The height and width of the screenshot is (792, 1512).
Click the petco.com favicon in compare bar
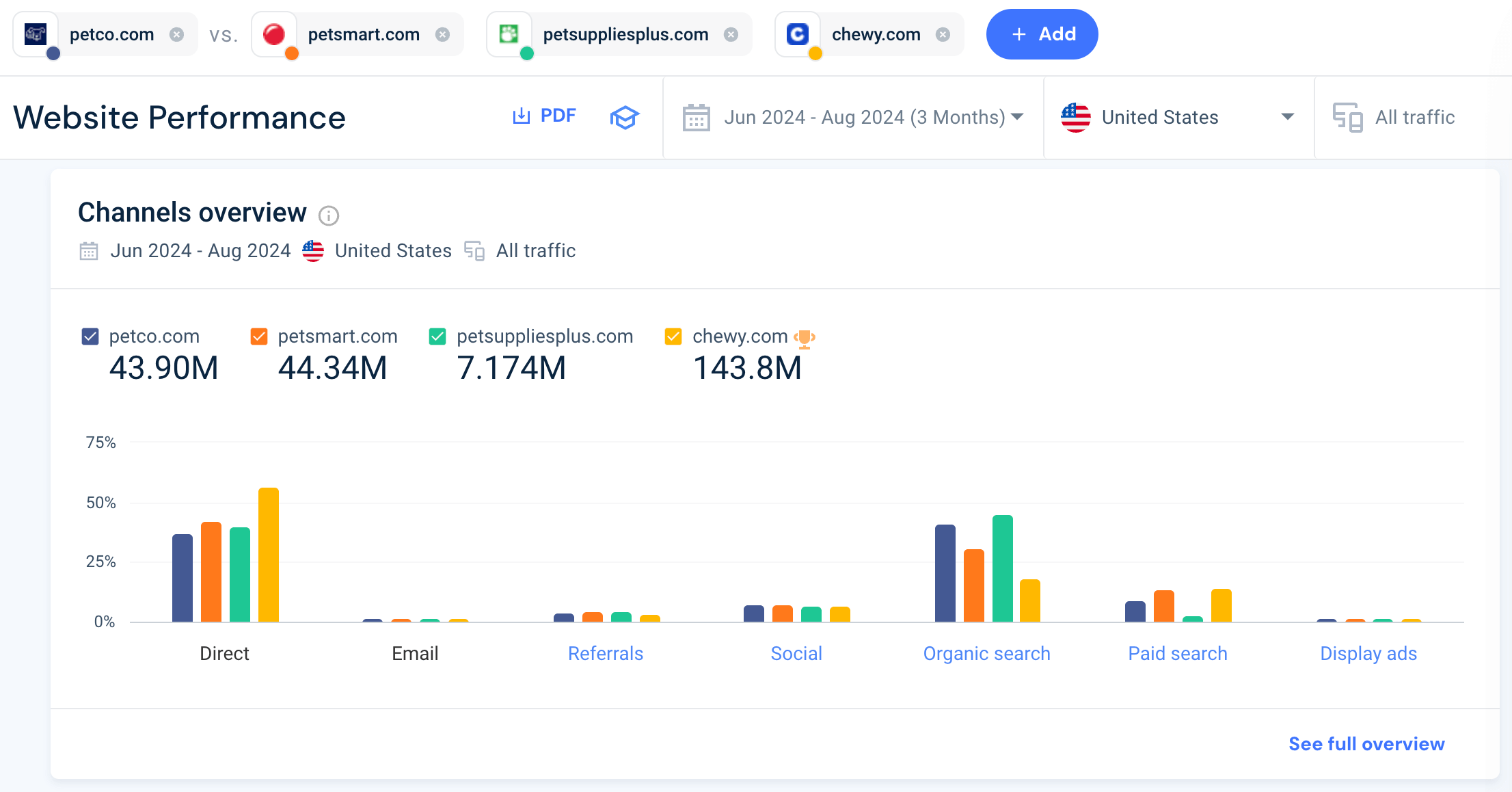pyautogui.click(x=36, y=34)
